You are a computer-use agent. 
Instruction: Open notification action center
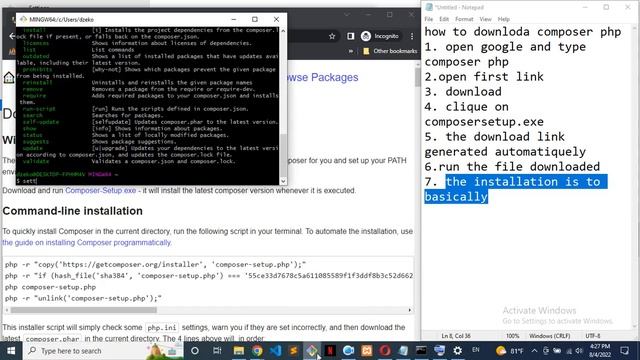pos(624,351)
